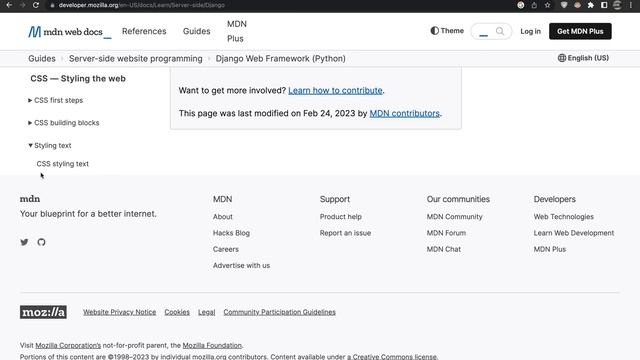Image resolution: width=640 pixels, height=360 pixels.
Task: Click Advertise with us link
Action: tap(241, 265)
